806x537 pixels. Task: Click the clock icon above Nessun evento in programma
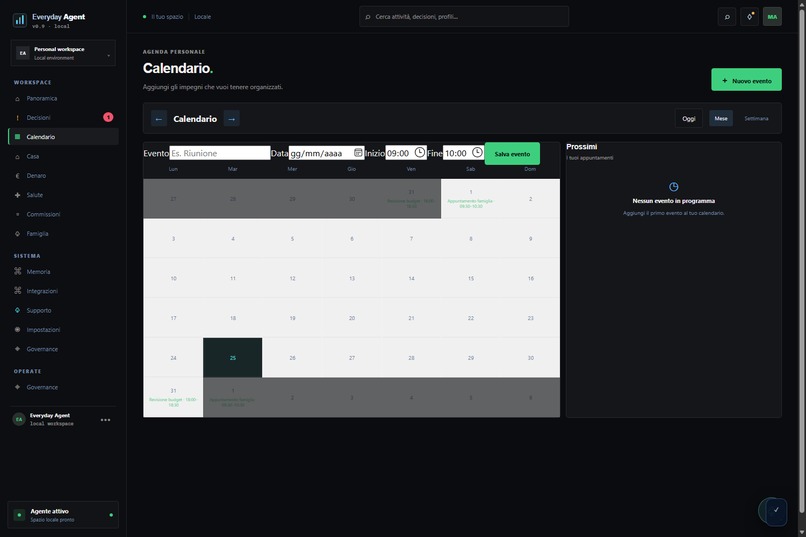673,187
